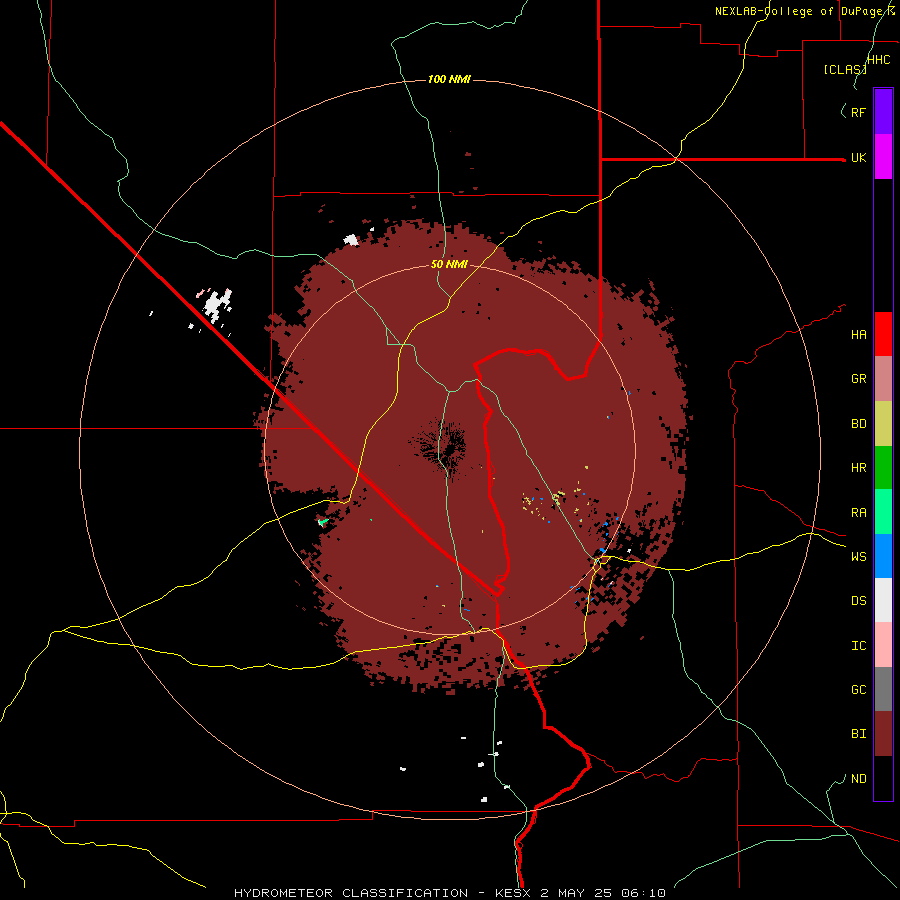Click the yellow big drops echoes southeast
The height and width of the screenshot is (900, 900).
point(556,499)
